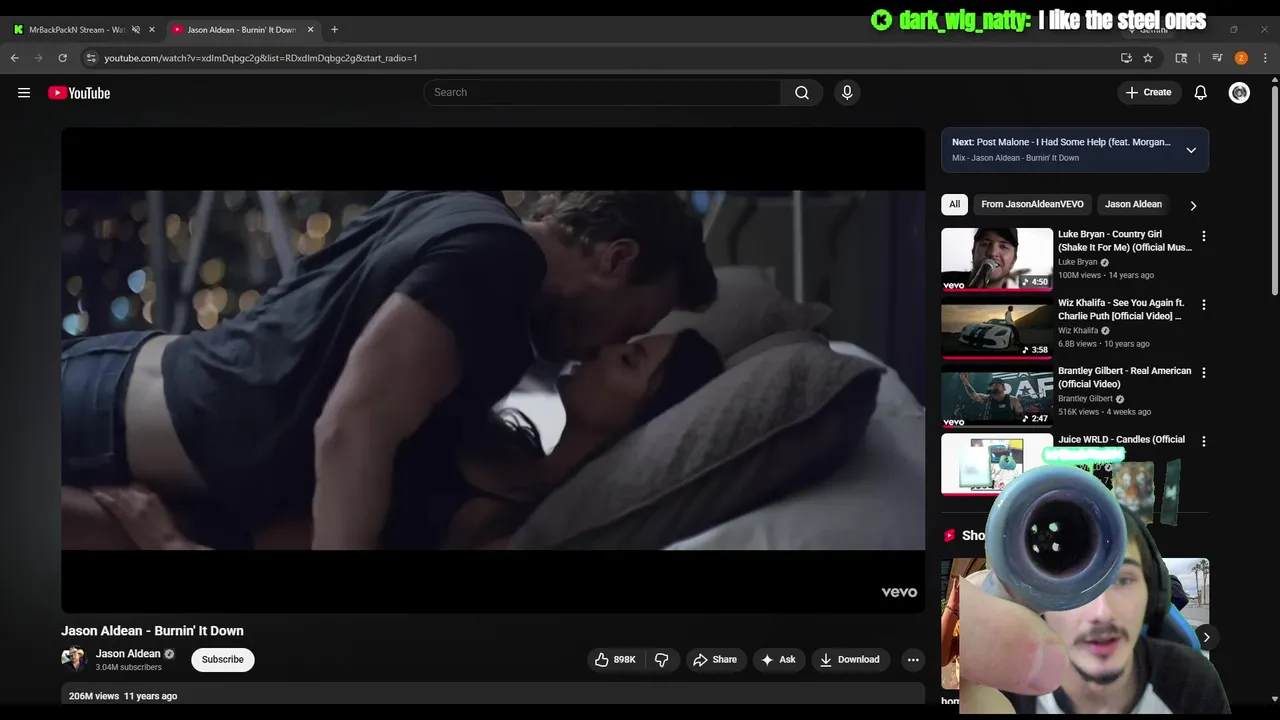Open the browser media controls icon

pos(1217,58)
